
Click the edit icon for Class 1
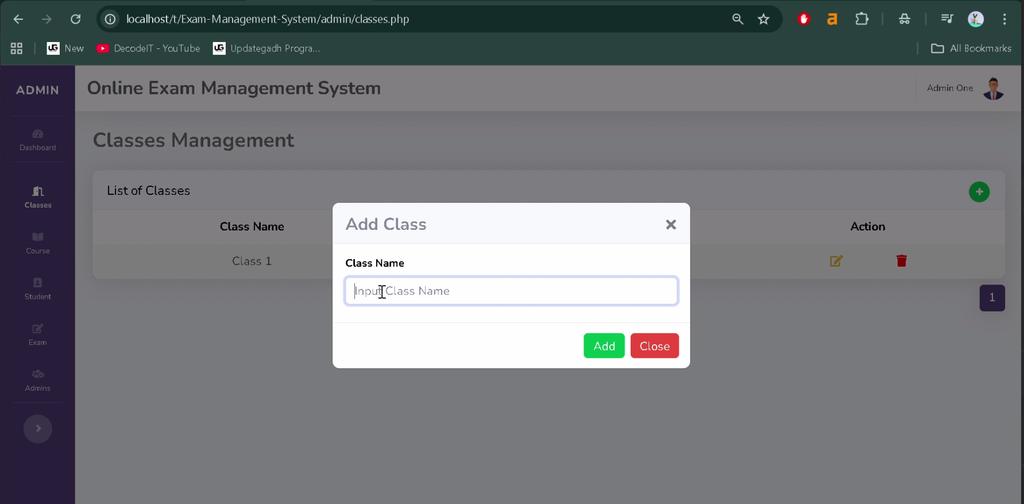tap(836, 261)
